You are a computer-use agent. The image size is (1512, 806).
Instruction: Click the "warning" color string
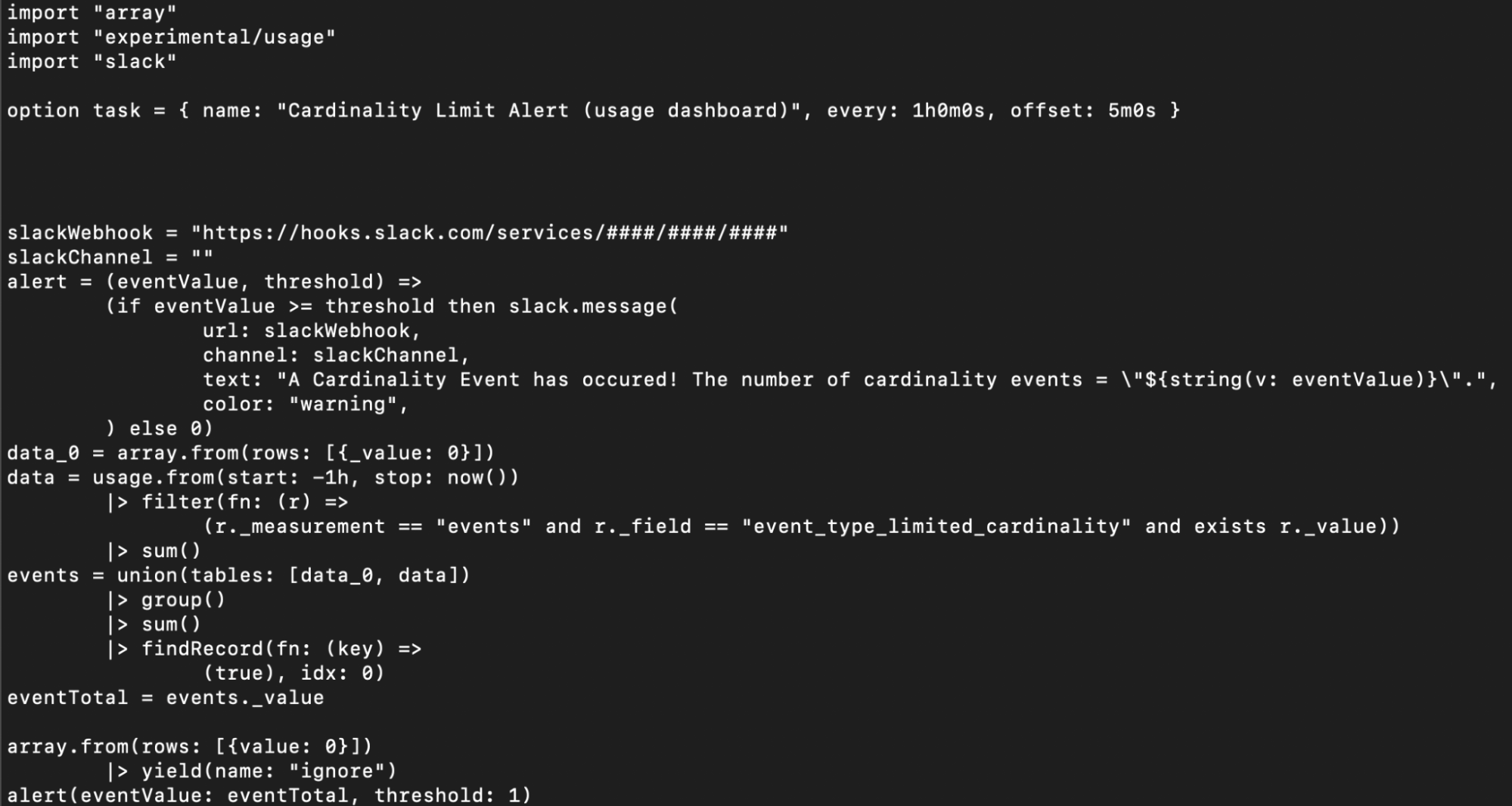coord(349,405)
